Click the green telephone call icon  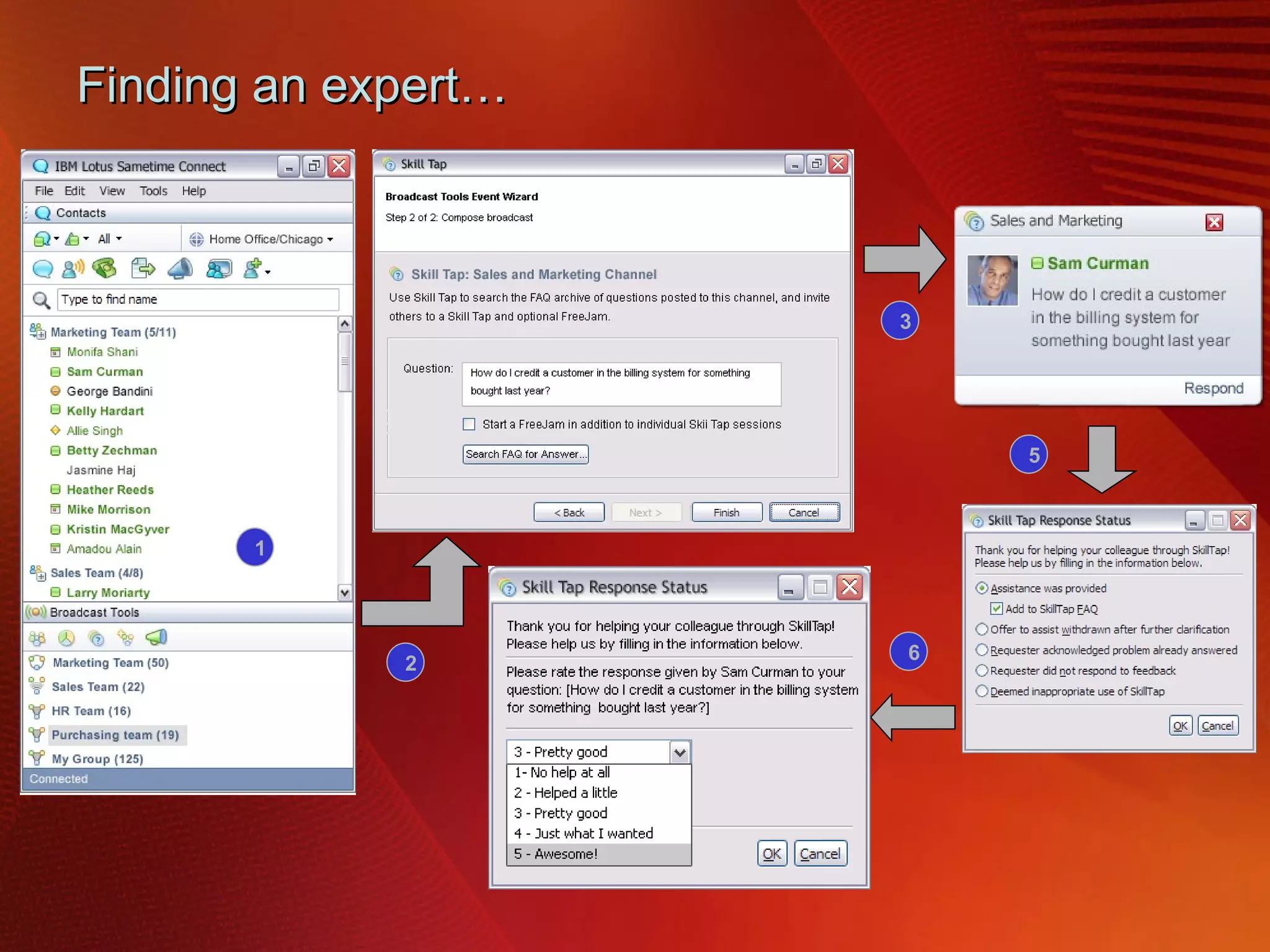(x=104, y=268)
